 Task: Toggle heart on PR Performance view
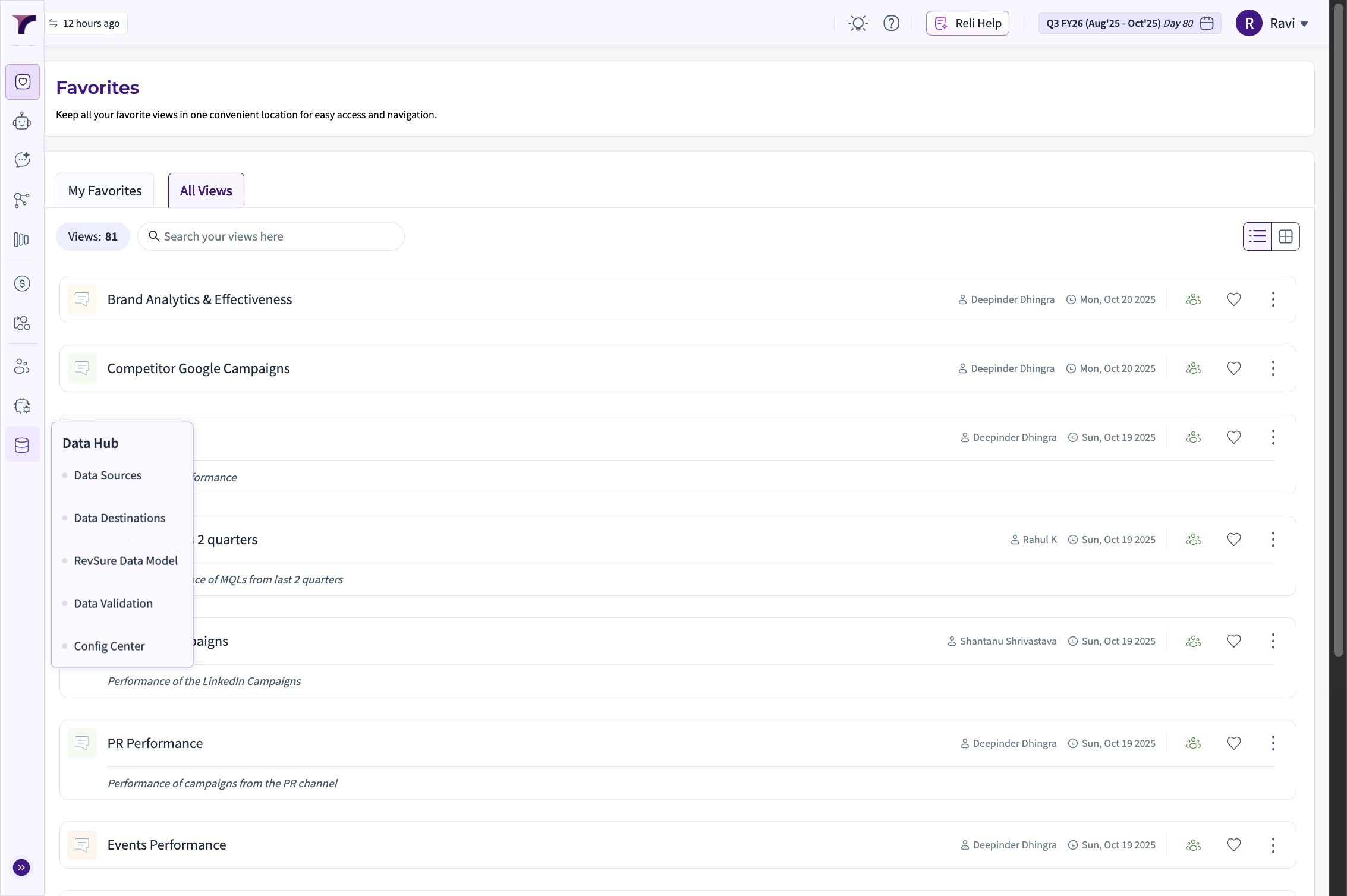tap(1233, 743)
